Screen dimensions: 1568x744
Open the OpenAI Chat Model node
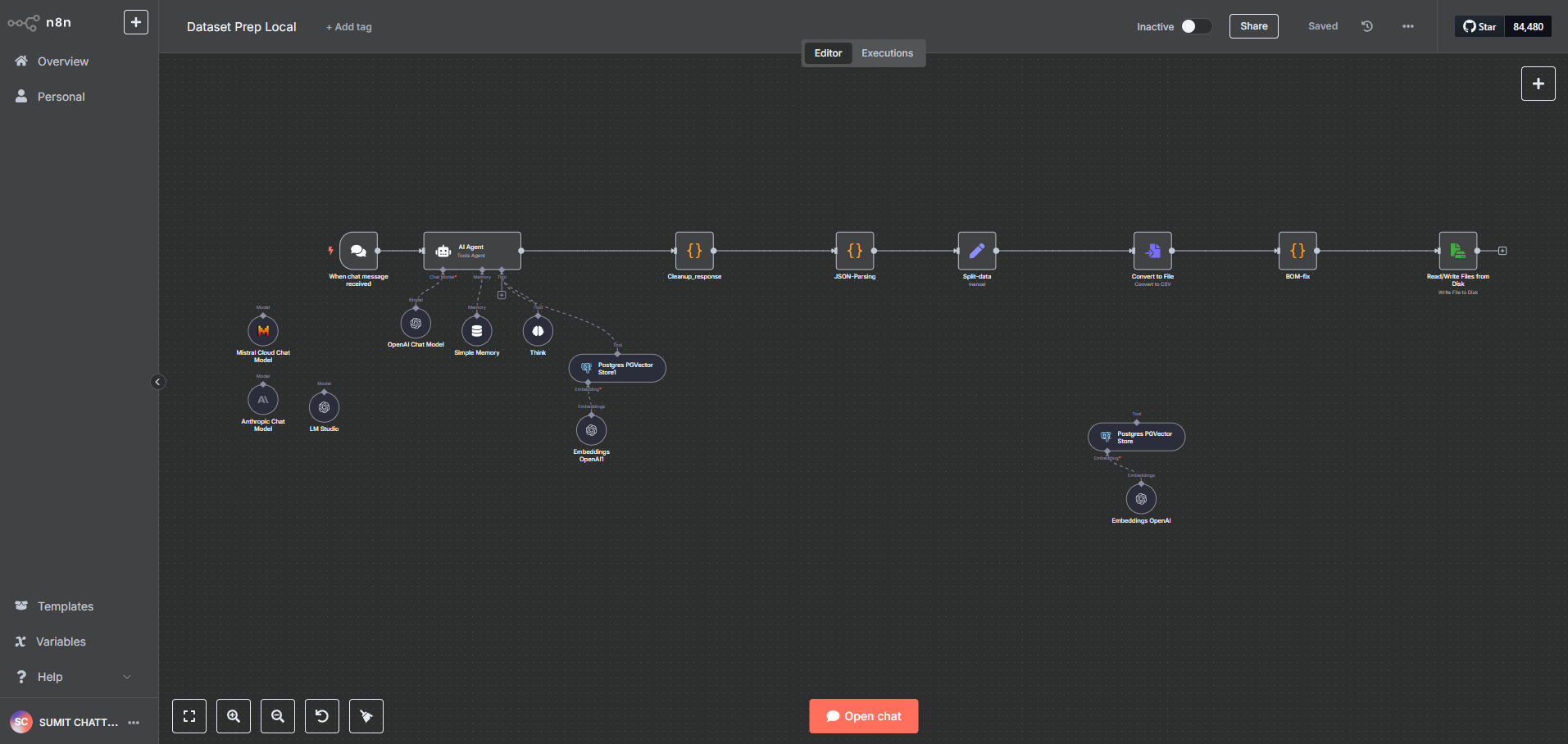click(415, 323)
